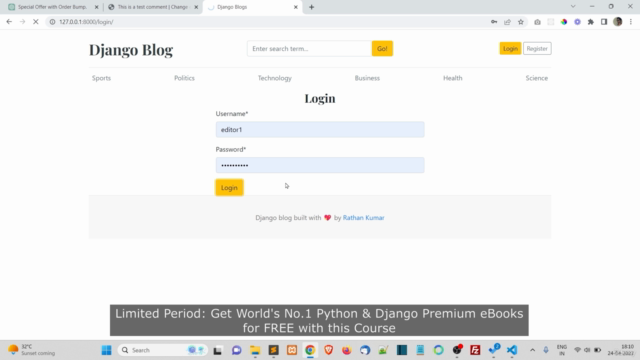Open the Health category
Image resolution: width=640 pixels, height=360 pixels.
tap(453, 78)
